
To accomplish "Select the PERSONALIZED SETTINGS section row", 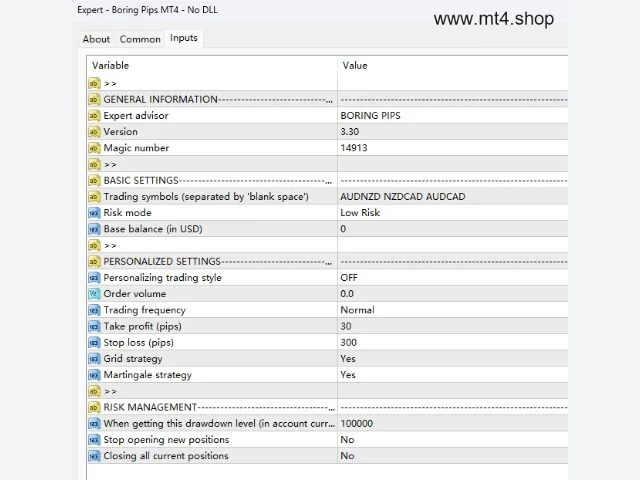I will click(327, 261).
